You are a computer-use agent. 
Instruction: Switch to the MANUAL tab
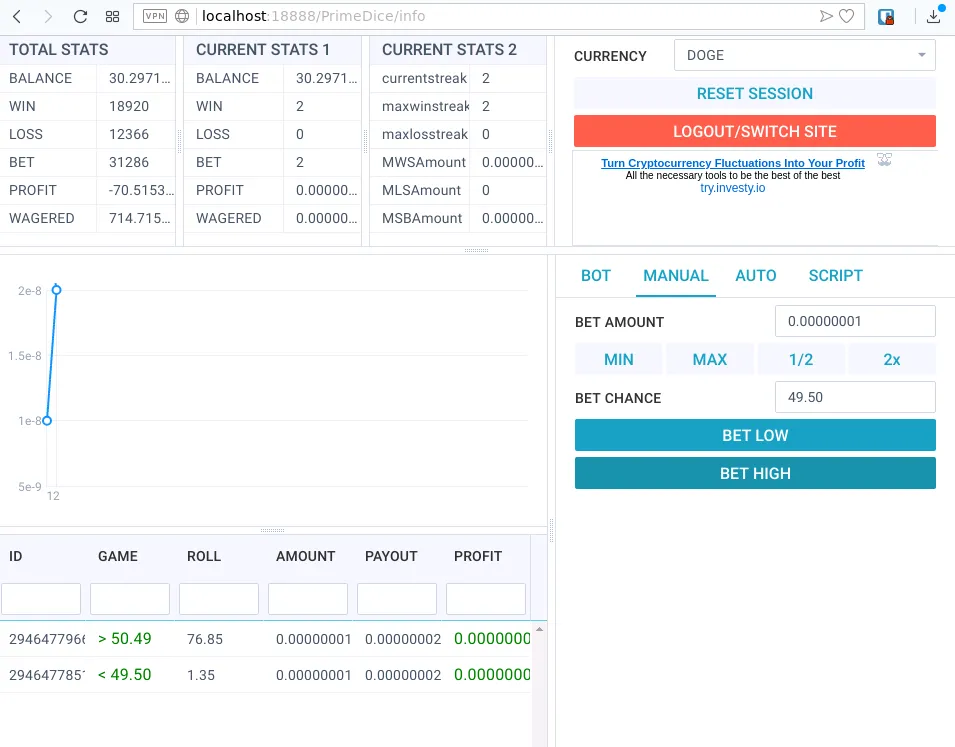(x=675, y=275)
